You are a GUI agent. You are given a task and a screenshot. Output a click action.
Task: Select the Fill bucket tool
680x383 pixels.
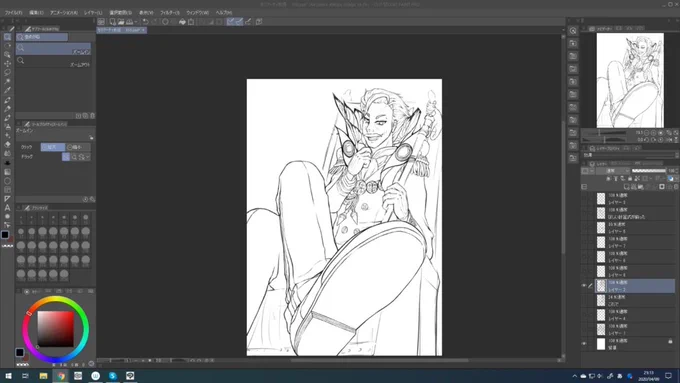(7, 144)
